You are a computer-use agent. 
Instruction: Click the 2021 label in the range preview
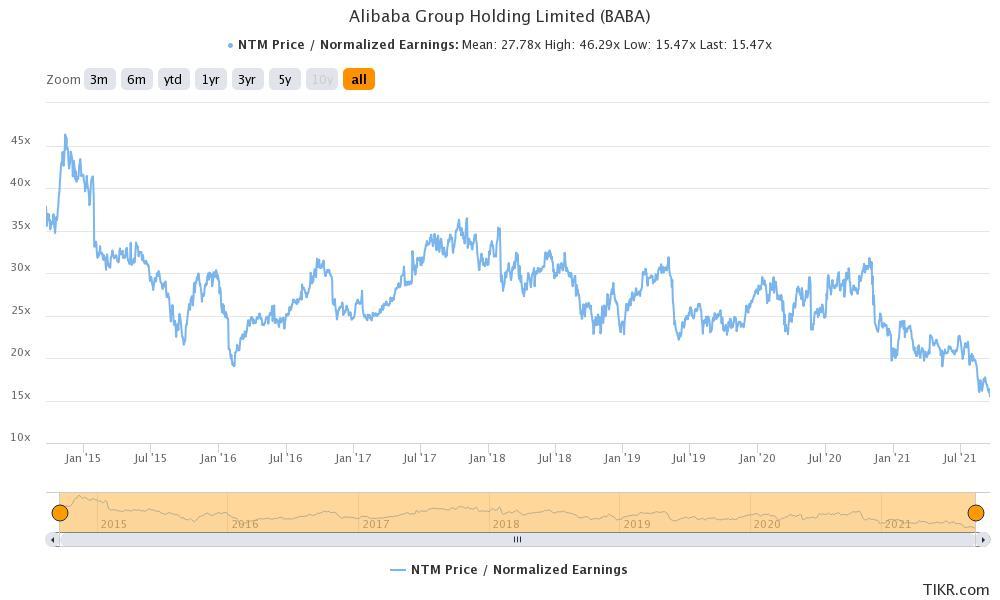coord(897,523)
